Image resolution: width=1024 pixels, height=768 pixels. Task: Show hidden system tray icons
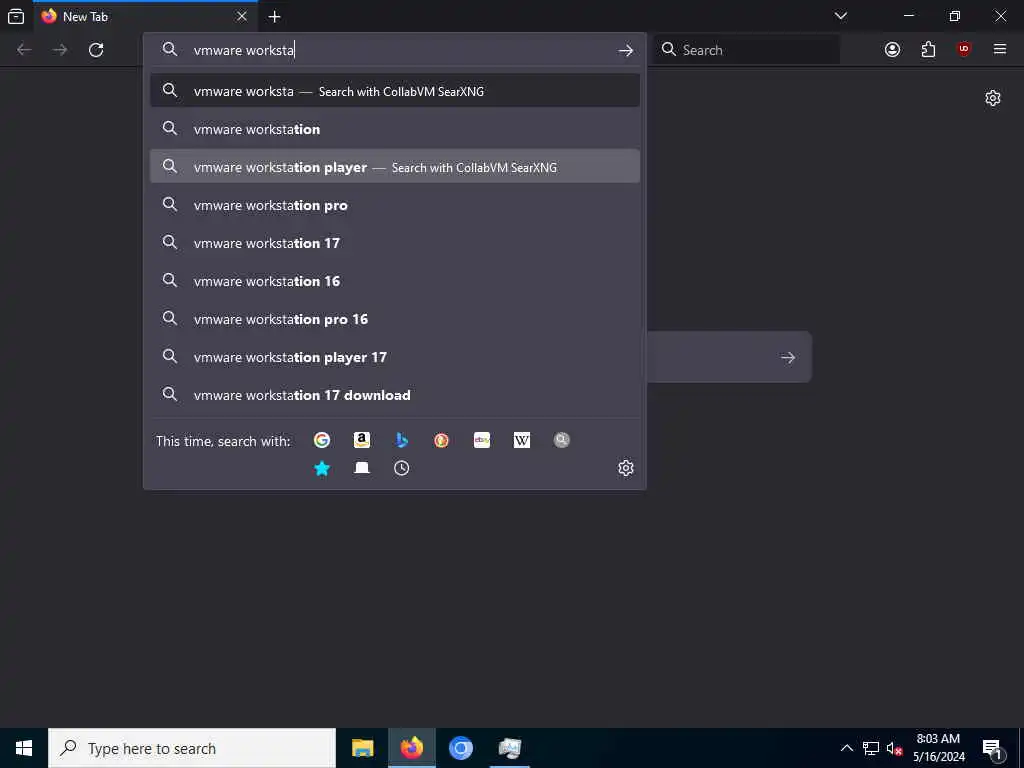pyautogui.click(x=846, y=748)
